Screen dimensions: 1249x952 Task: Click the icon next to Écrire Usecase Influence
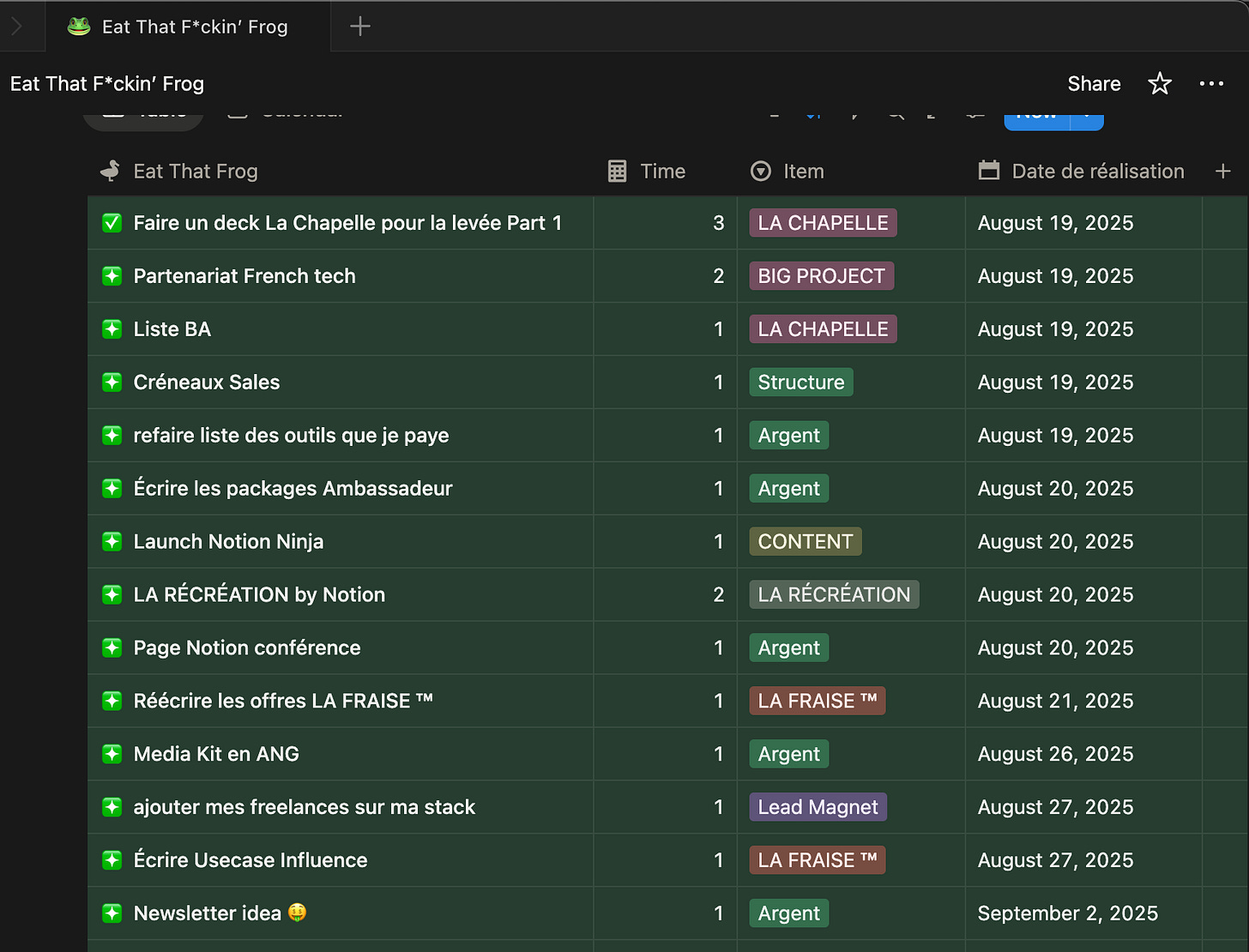(x=112, y=861)
